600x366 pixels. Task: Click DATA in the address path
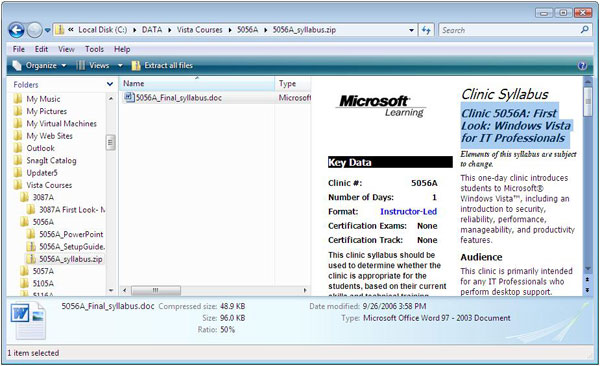(x=152, y=30)
